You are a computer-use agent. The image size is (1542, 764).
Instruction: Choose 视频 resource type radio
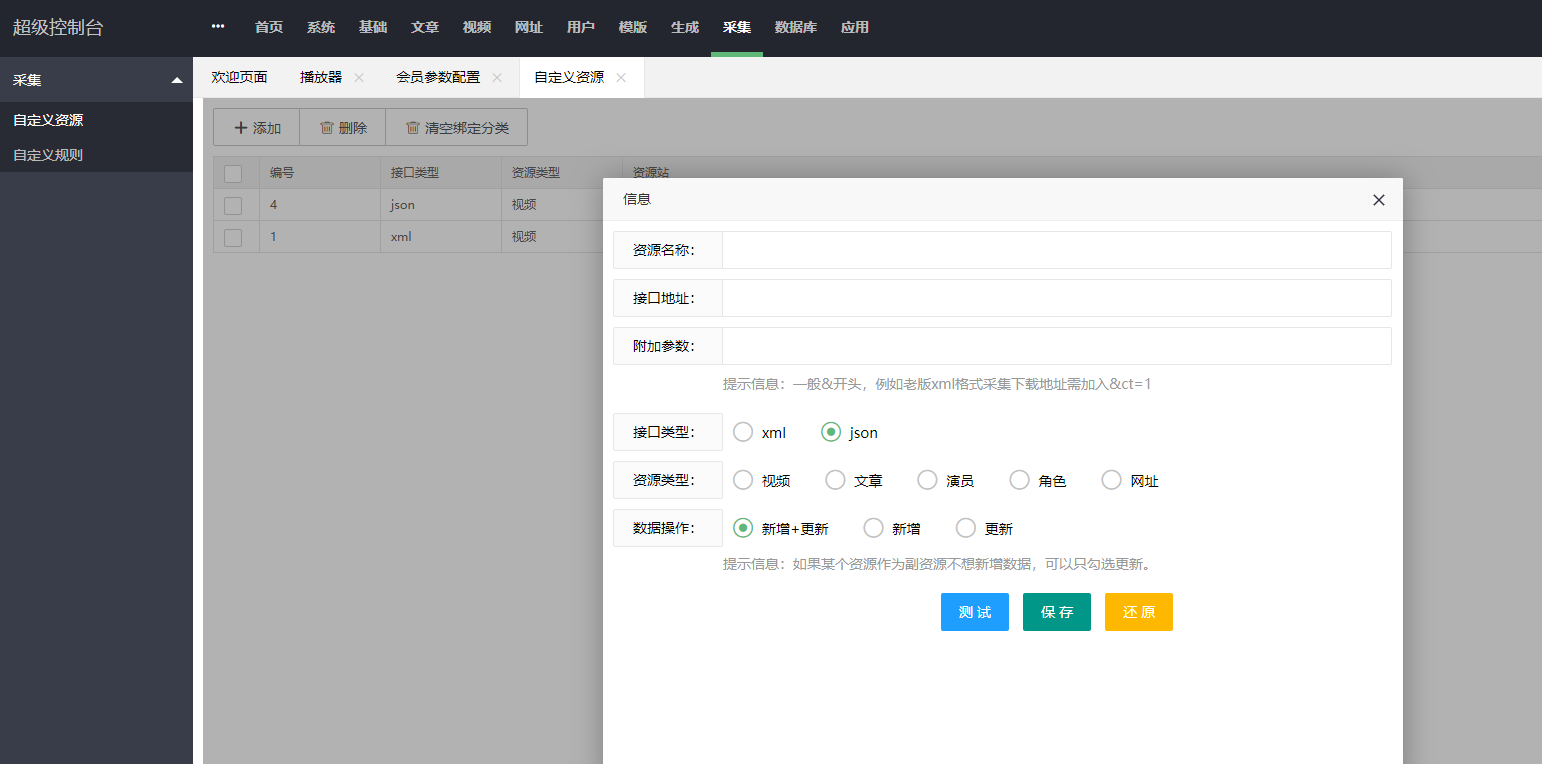743,480
